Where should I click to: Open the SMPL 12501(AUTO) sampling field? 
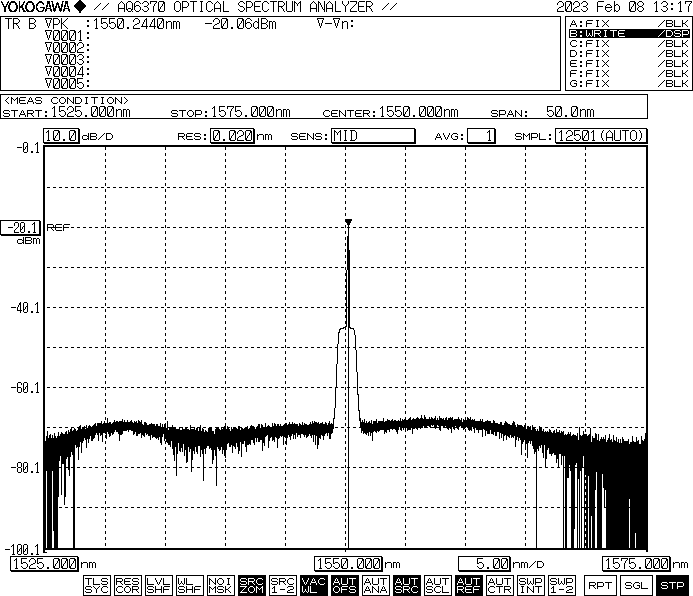[600, 136]
